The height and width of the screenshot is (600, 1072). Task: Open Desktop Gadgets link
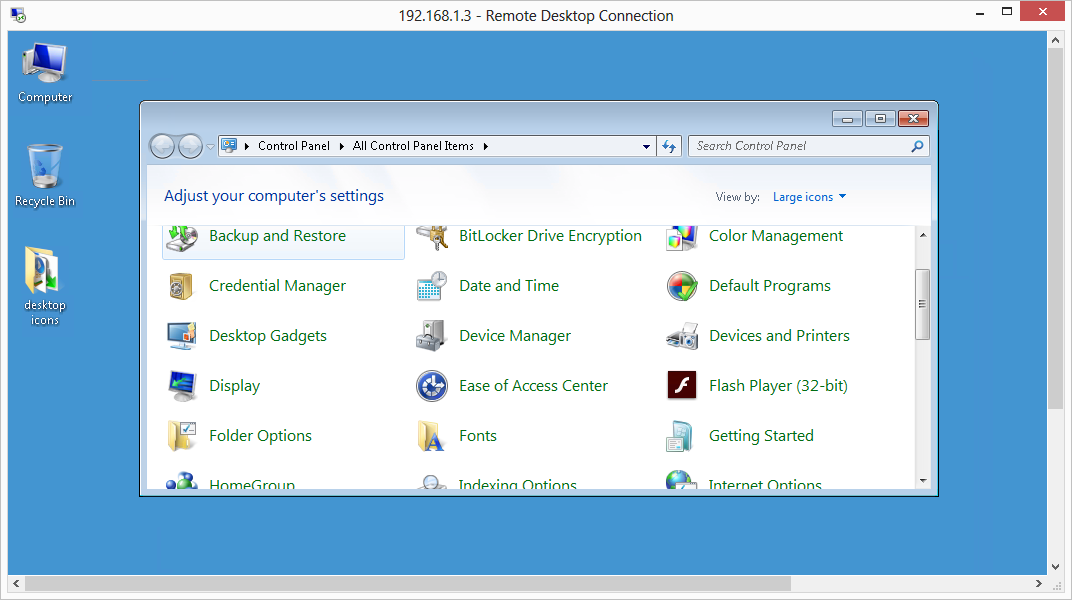(x=268, y=336)
